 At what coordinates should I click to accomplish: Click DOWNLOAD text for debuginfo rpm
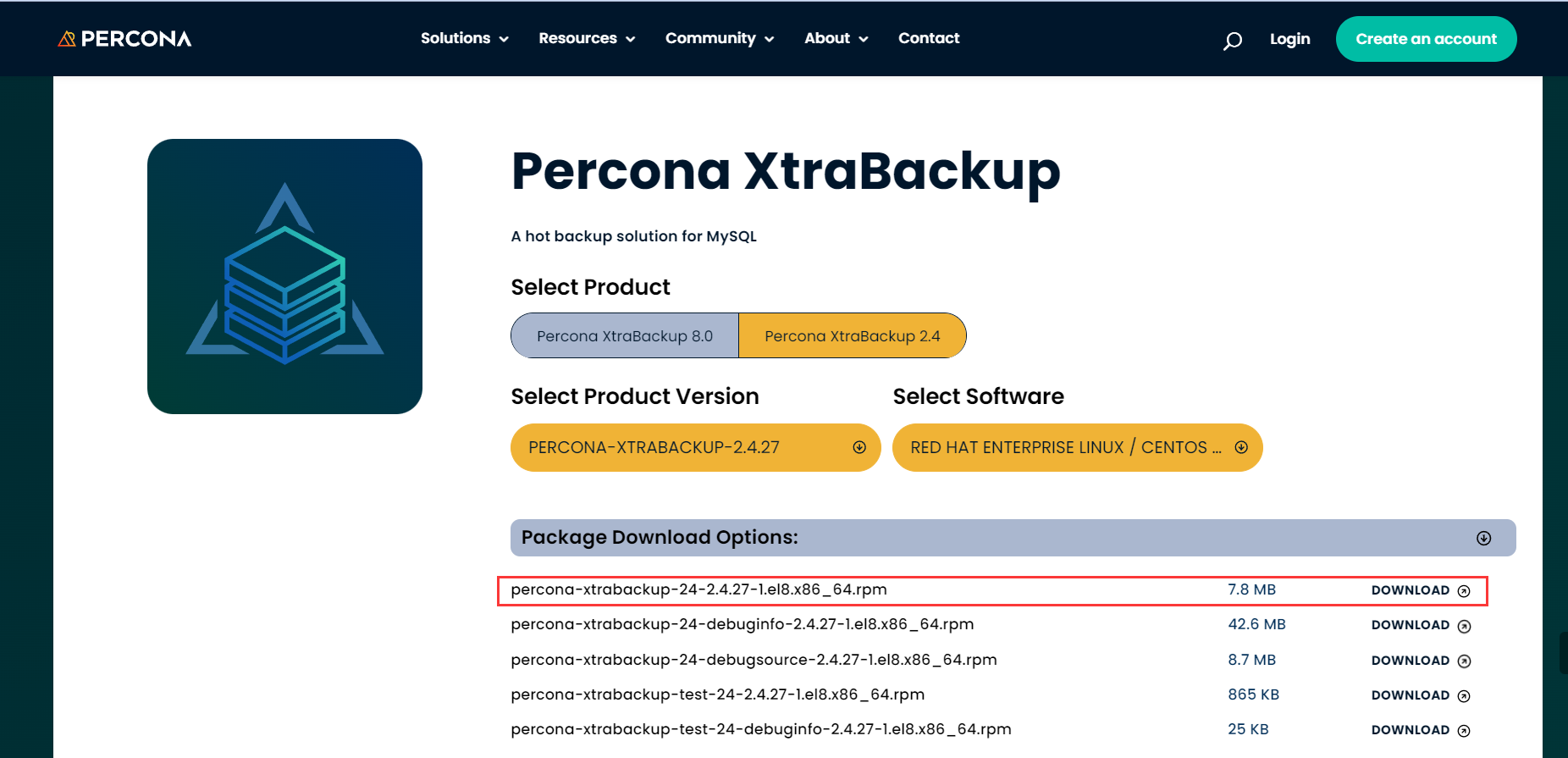click(1411, 625)
